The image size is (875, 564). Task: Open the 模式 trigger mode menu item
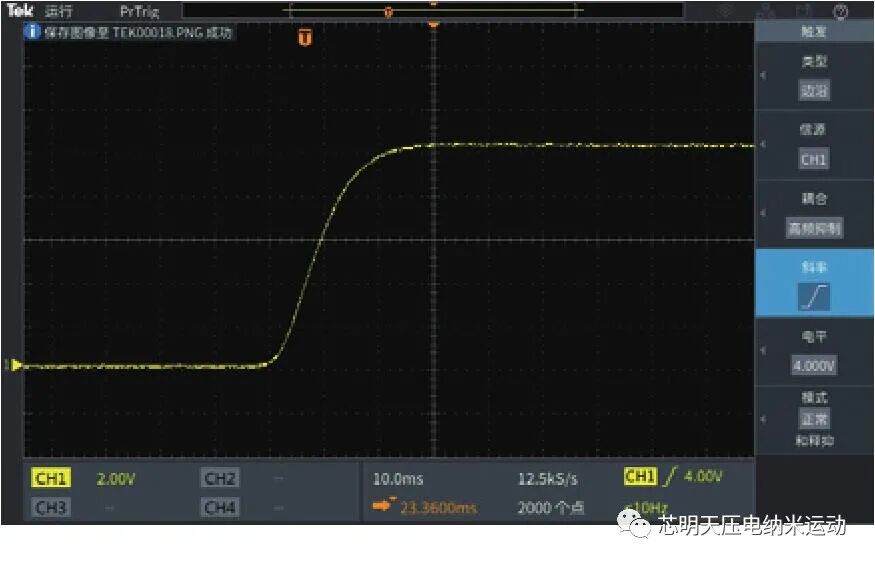[814, 420]
